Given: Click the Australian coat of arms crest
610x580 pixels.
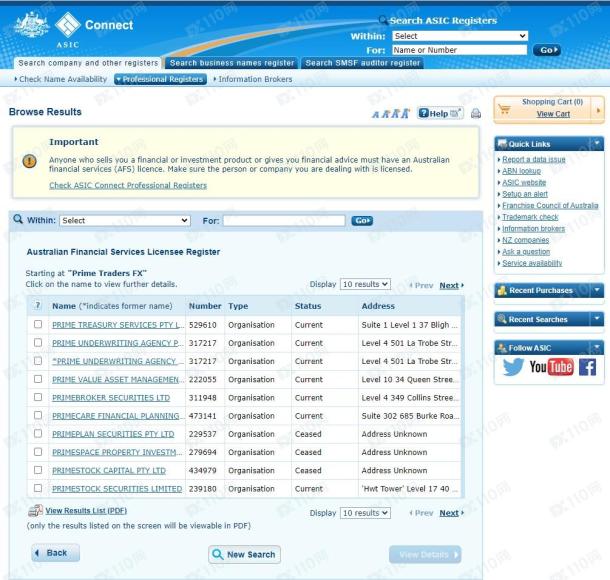Looking at the screenshot, I should click(x=32, y=25).
